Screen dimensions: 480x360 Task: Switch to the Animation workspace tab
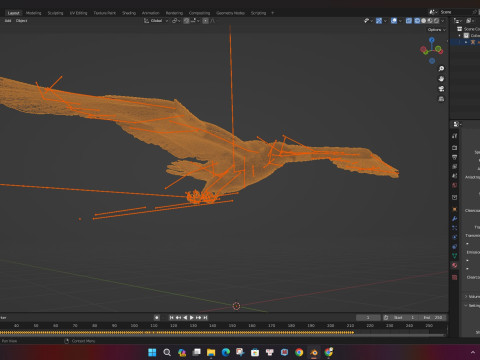tap(151, 13)
